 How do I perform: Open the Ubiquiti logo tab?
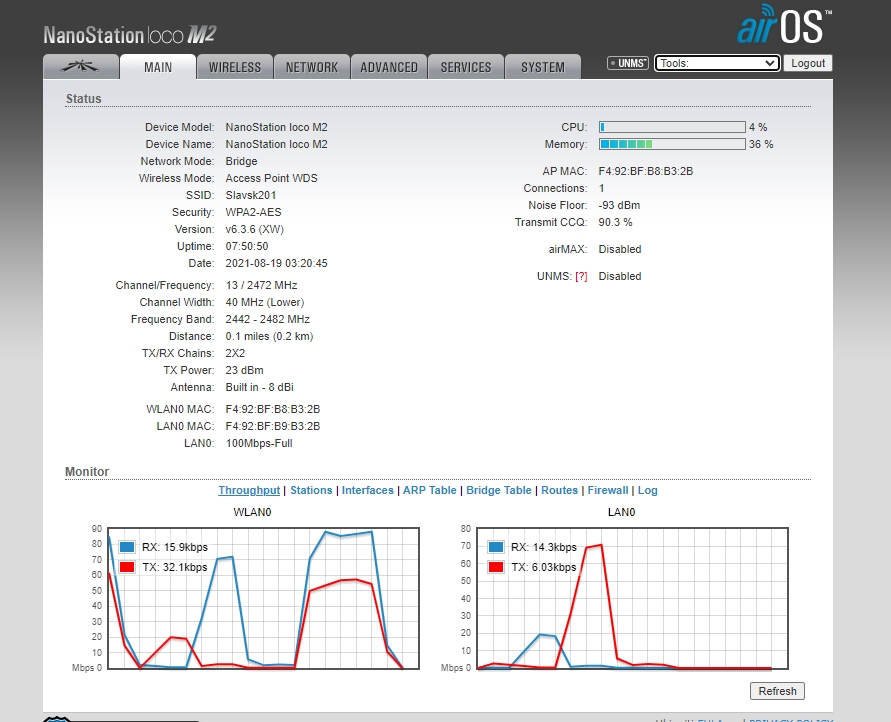pos(81,66)
